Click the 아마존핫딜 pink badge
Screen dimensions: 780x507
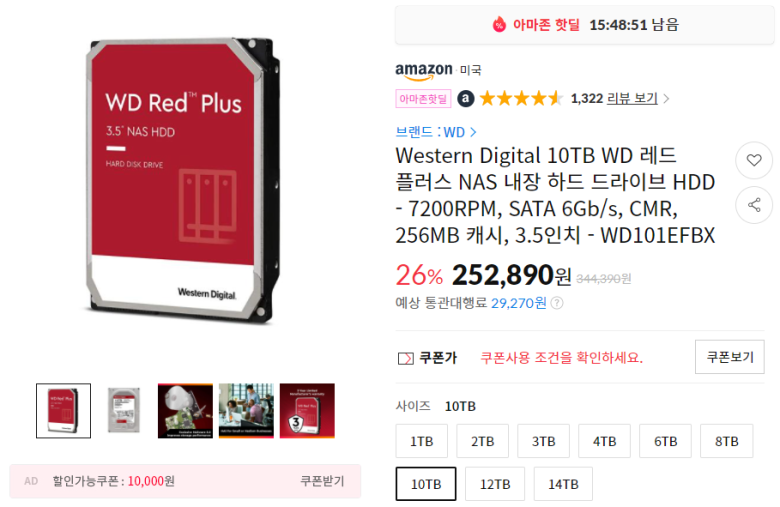(423, 99)
